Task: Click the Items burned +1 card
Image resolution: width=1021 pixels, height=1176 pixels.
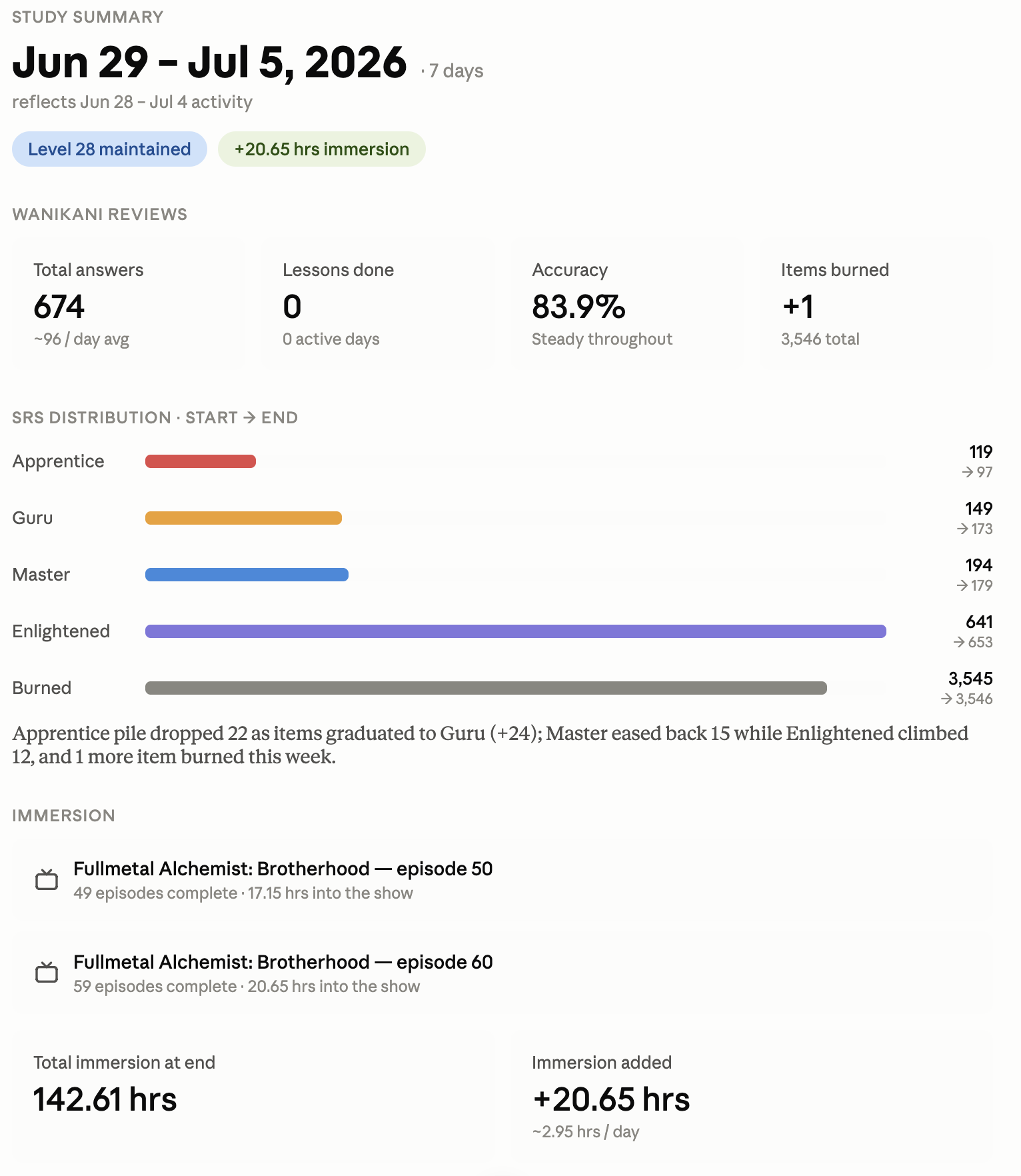Action: tap(876, 304)
